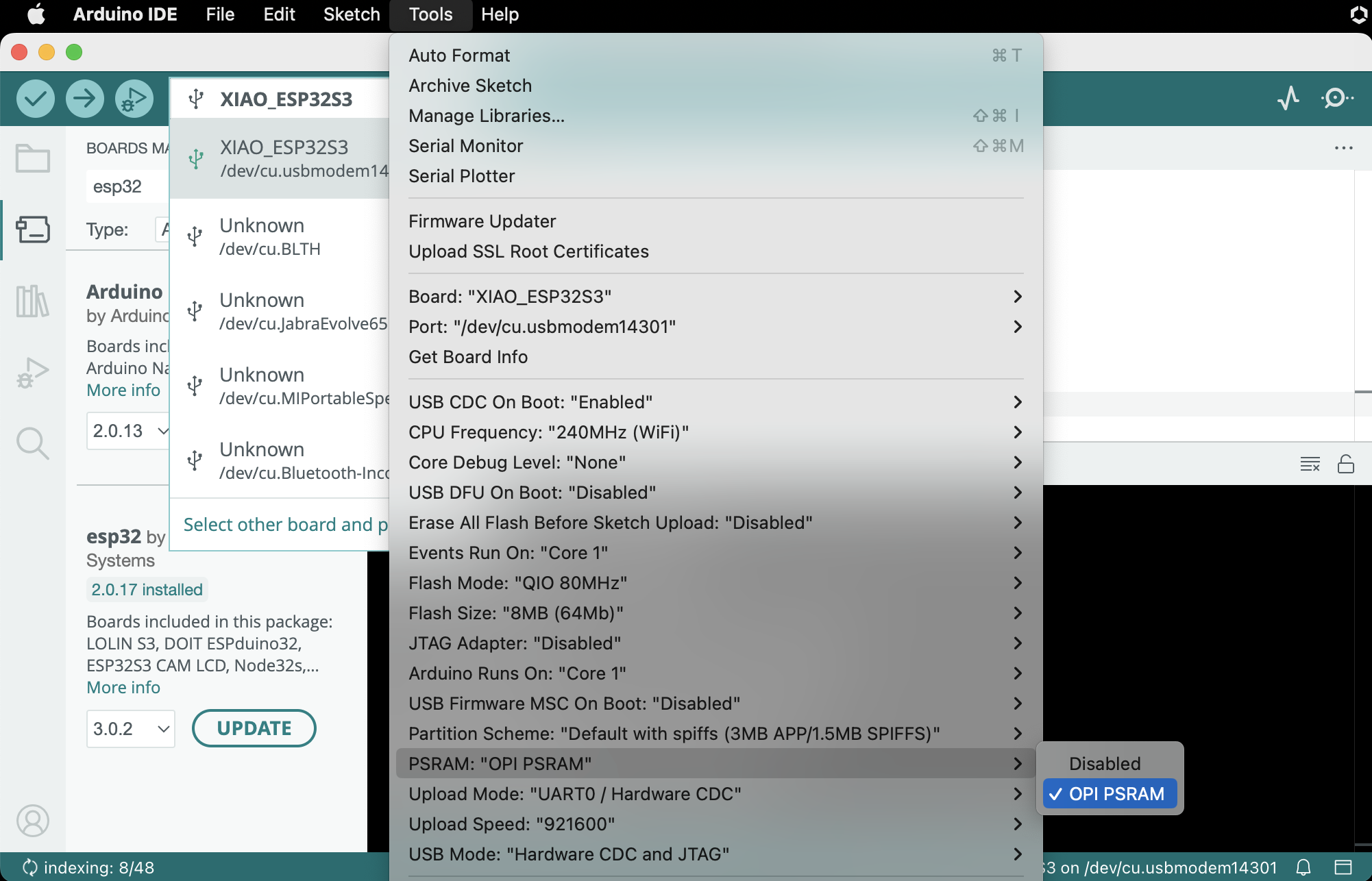Expand Flash Size submenu

click(x=716, y=613)
